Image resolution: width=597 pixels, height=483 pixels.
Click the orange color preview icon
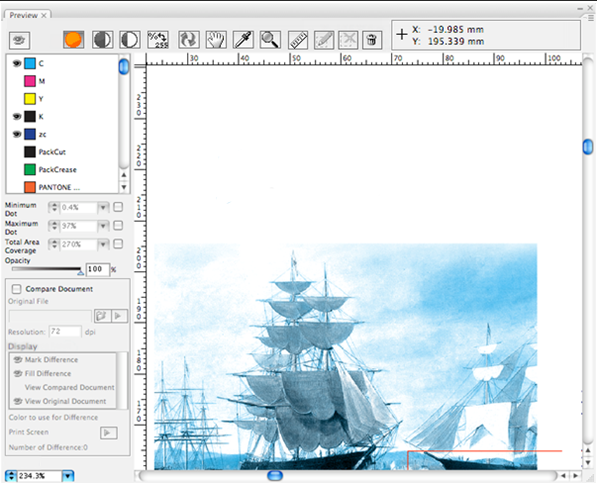pyautogui.click(x=73, y=40)
